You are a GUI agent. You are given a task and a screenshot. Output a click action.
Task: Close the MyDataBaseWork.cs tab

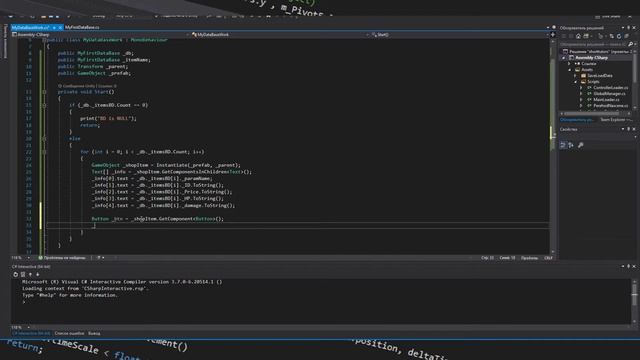(60, 27)
